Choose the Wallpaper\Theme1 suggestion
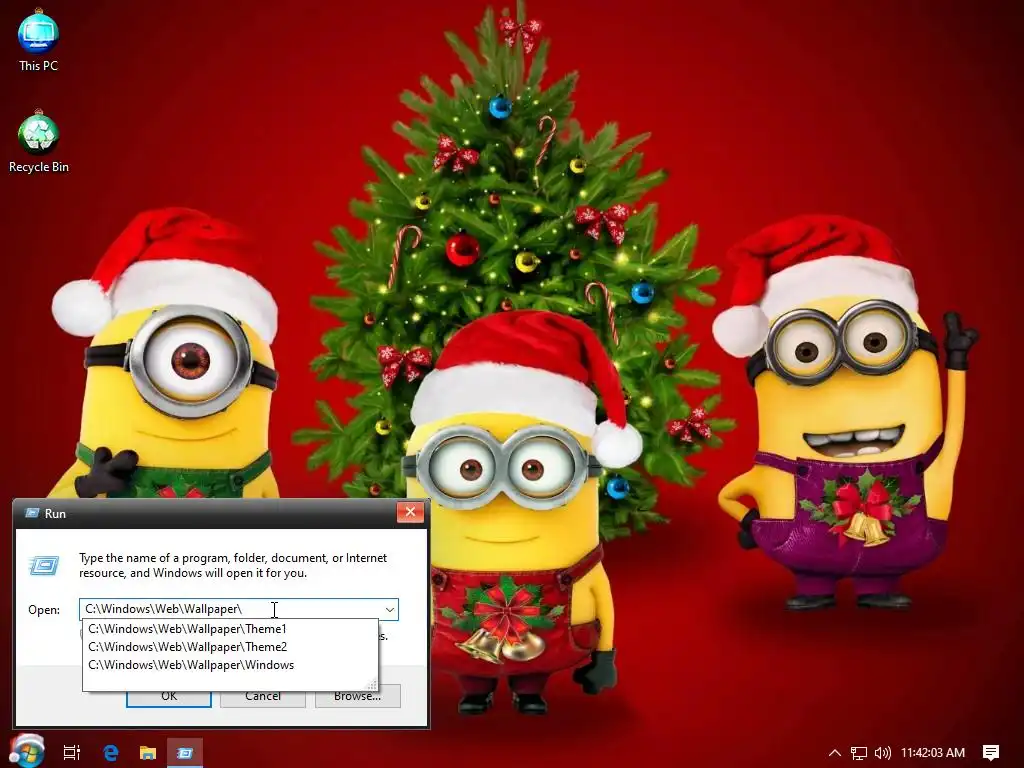 [230, 629]
